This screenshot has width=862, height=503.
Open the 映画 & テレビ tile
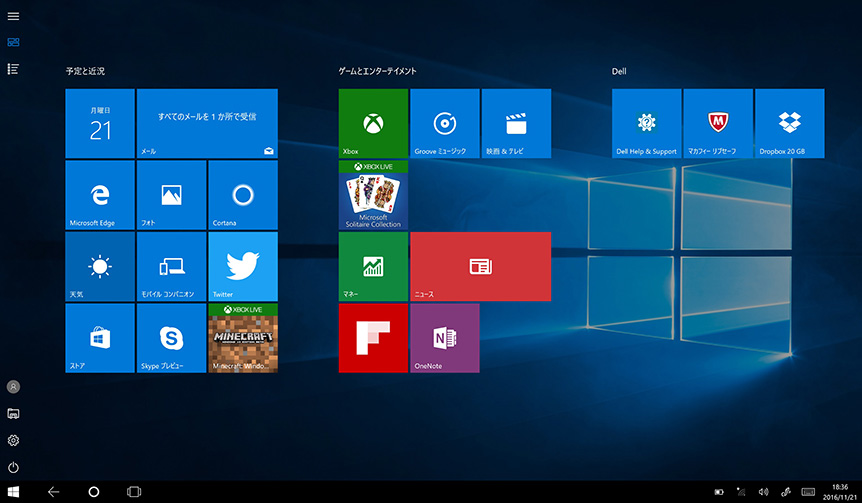pyautogui.click(x=516, y=123)
